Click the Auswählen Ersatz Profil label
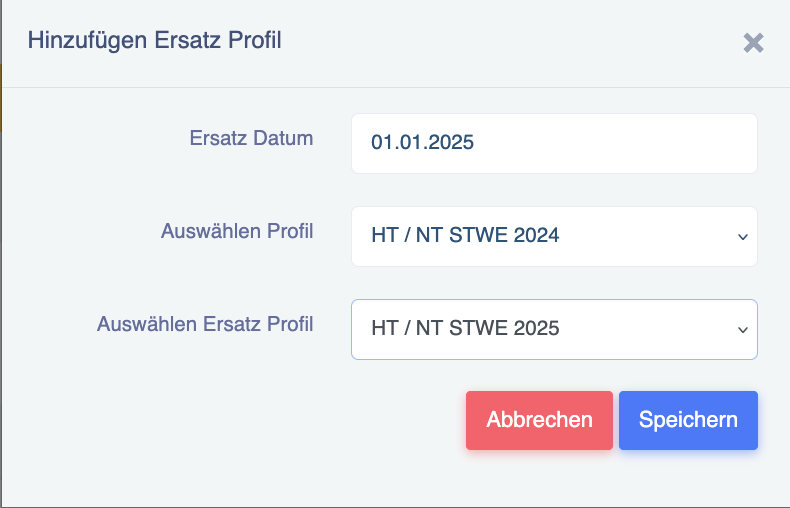790x508 pixels. pos(205,324)
